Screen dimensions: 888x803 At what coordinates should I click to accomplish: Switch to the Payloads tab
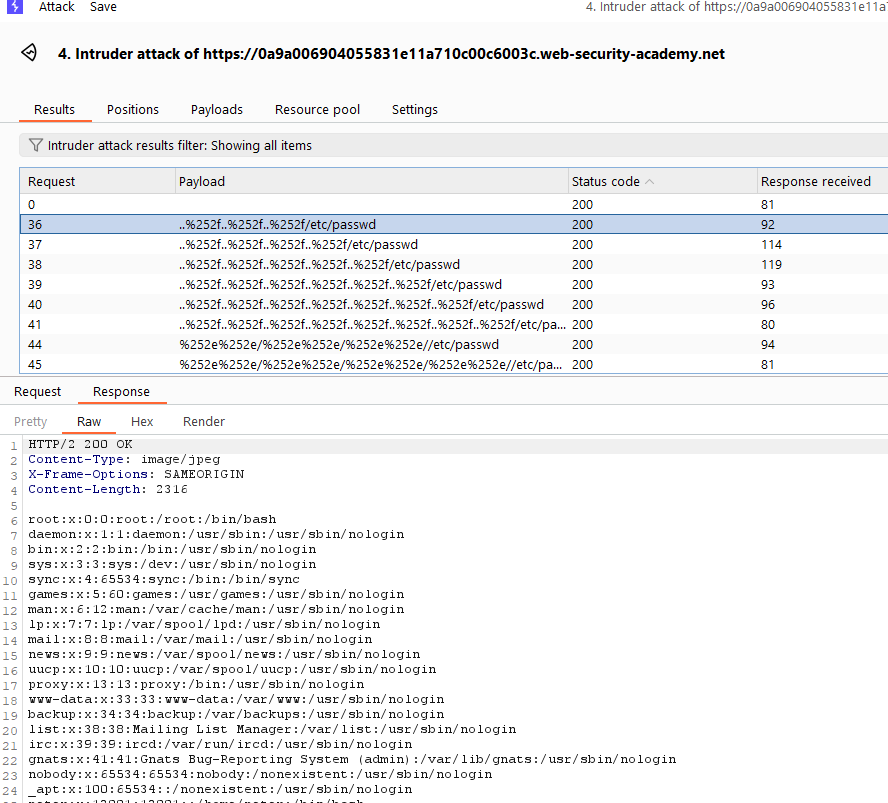pyautogui.click(x=217, y=109)
